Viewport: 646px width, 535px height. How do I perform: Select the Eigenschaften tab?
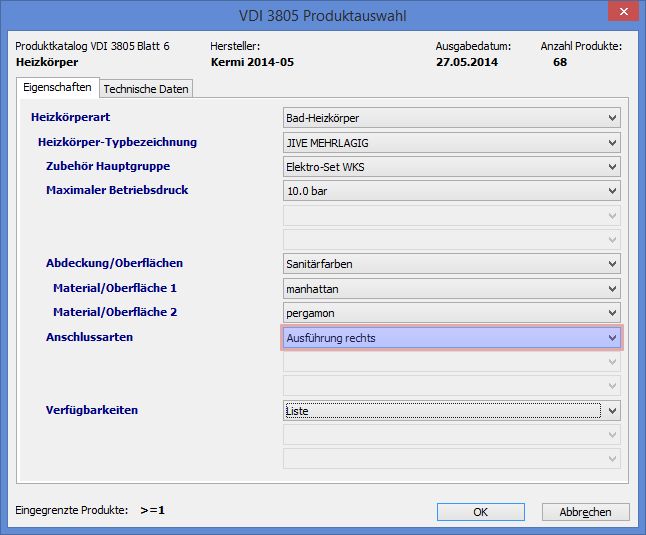pos(57,87)
